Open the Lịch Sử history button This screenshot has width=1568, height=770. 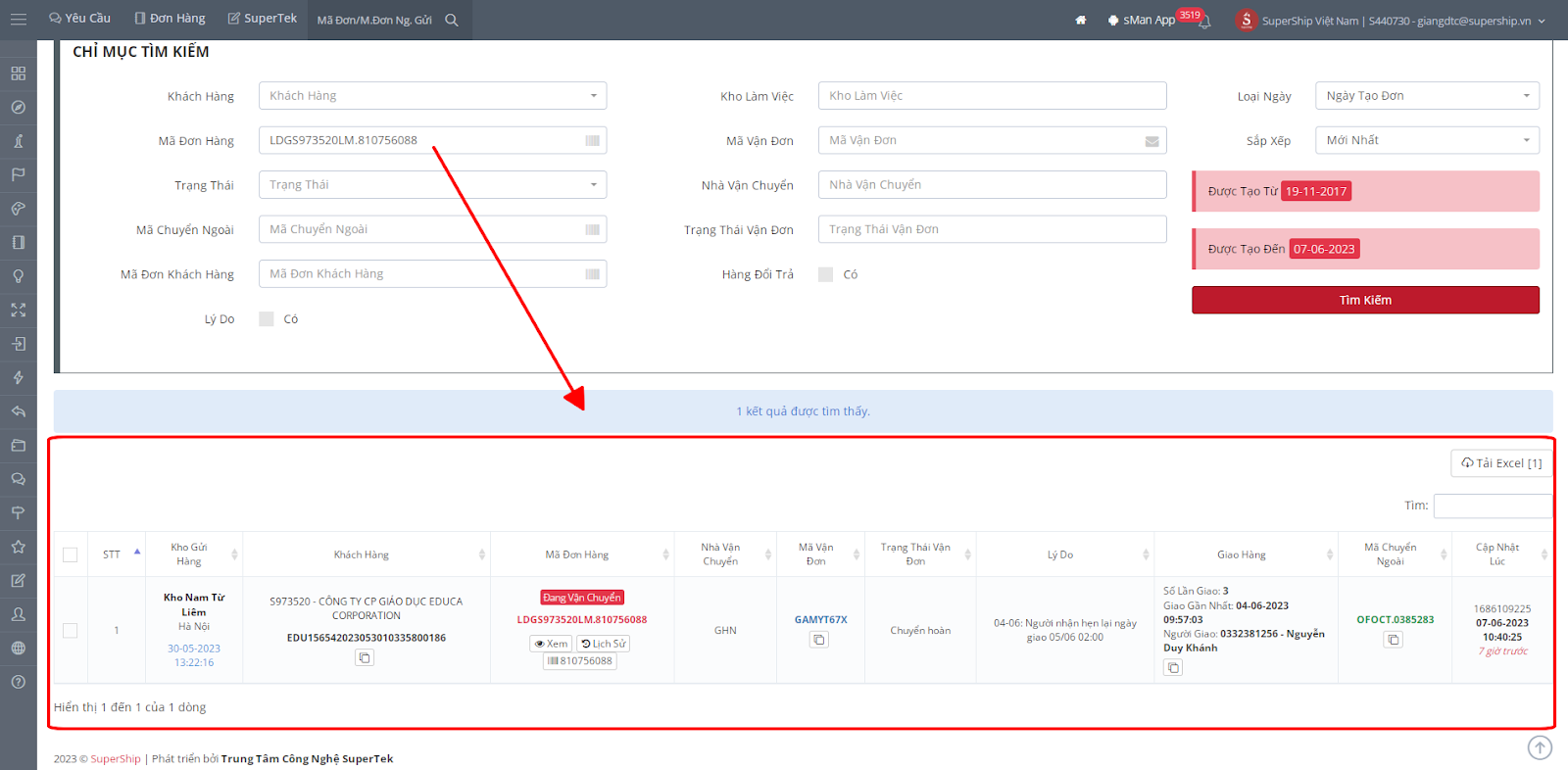click(x=603, y=644)
